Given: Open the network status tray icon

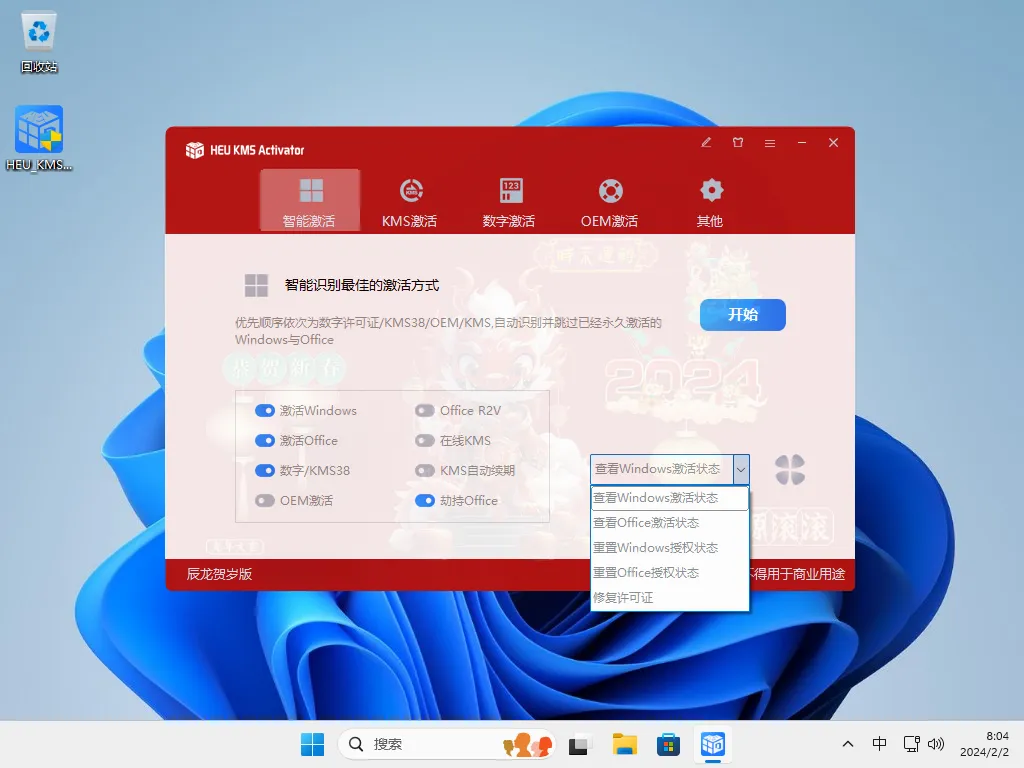Looking at the screenshot, I should [x=912, y=744].
